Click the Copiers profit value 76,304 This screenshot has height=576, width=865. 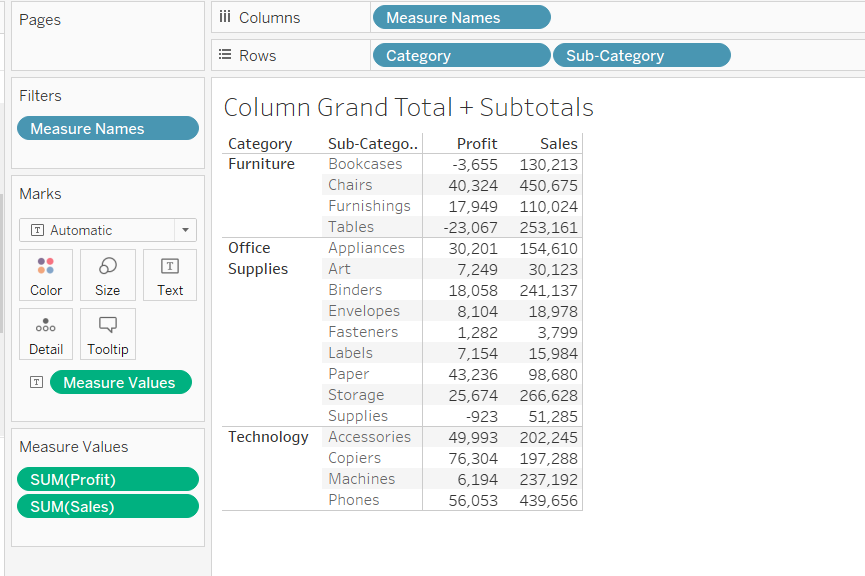point(473,458)
